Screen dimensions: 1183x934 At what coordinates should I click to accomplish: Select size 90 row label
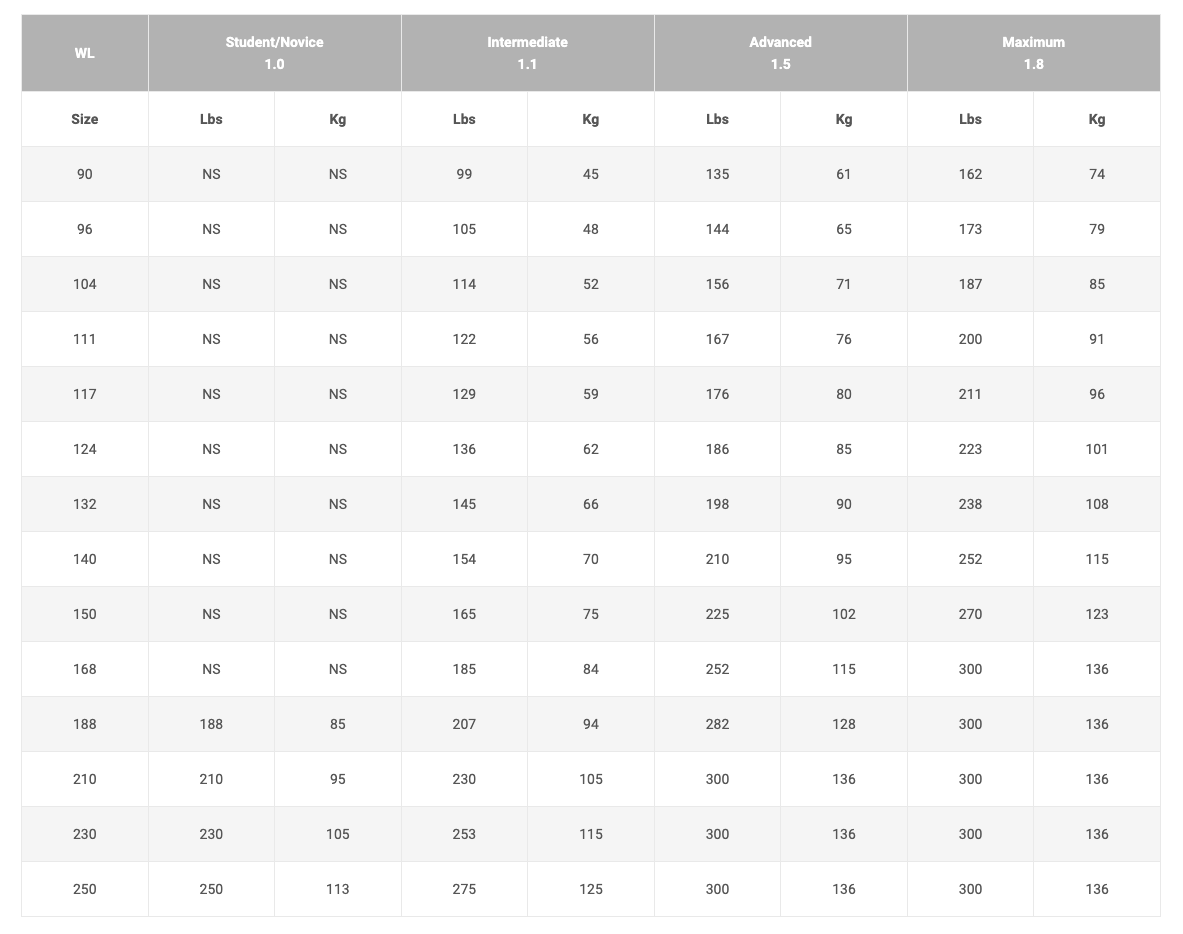click(84, 174)
